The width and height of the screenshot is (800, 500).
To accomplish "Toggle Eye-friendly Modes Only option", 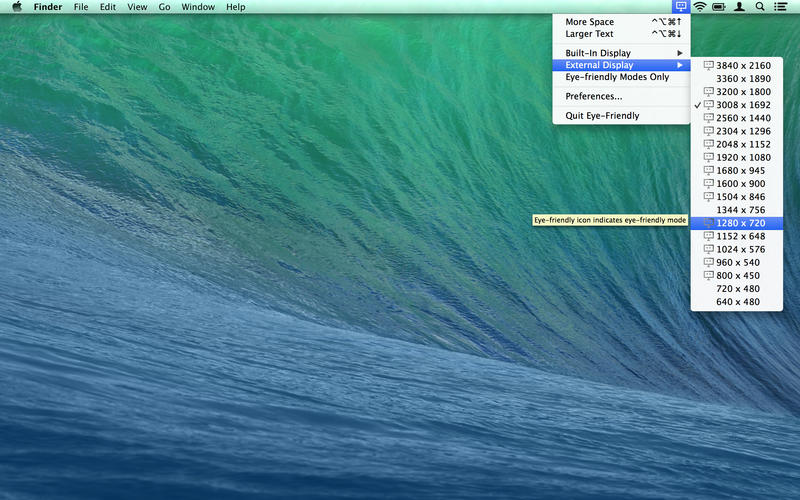I will pos(617,77).
